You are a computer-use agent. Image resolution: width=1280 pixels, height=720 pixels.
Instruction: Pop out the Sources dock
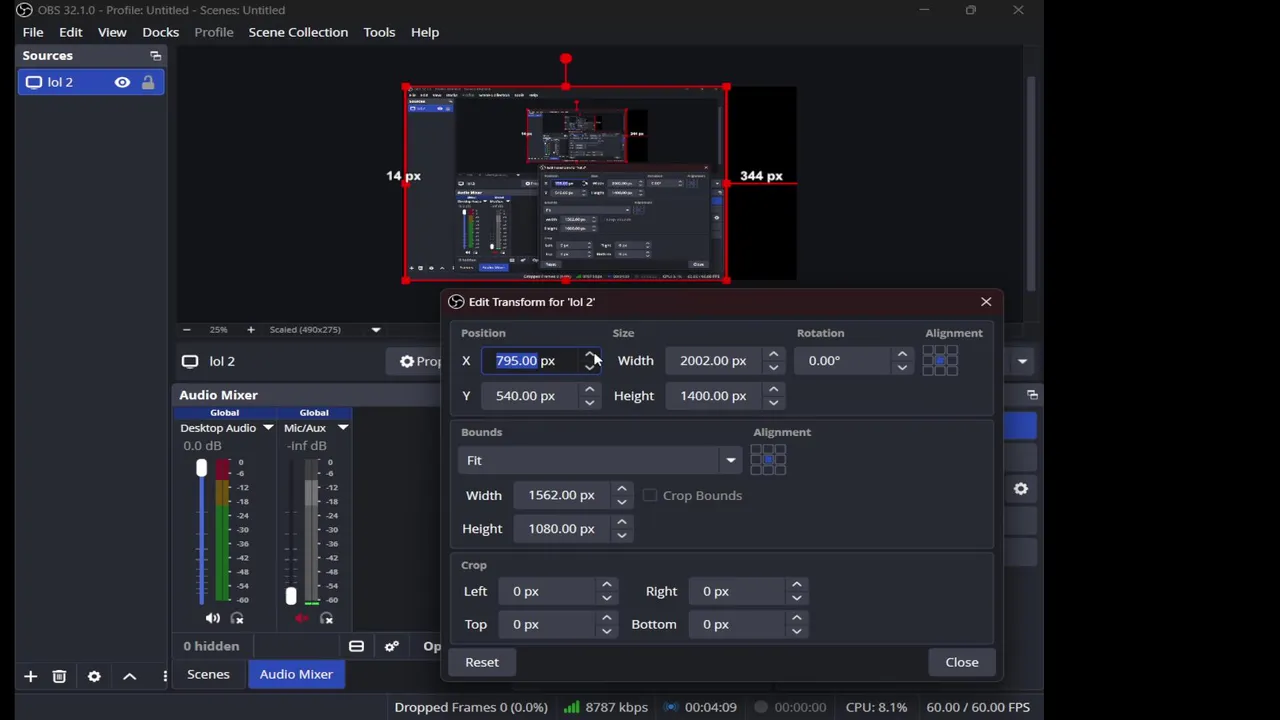point(155,56)
